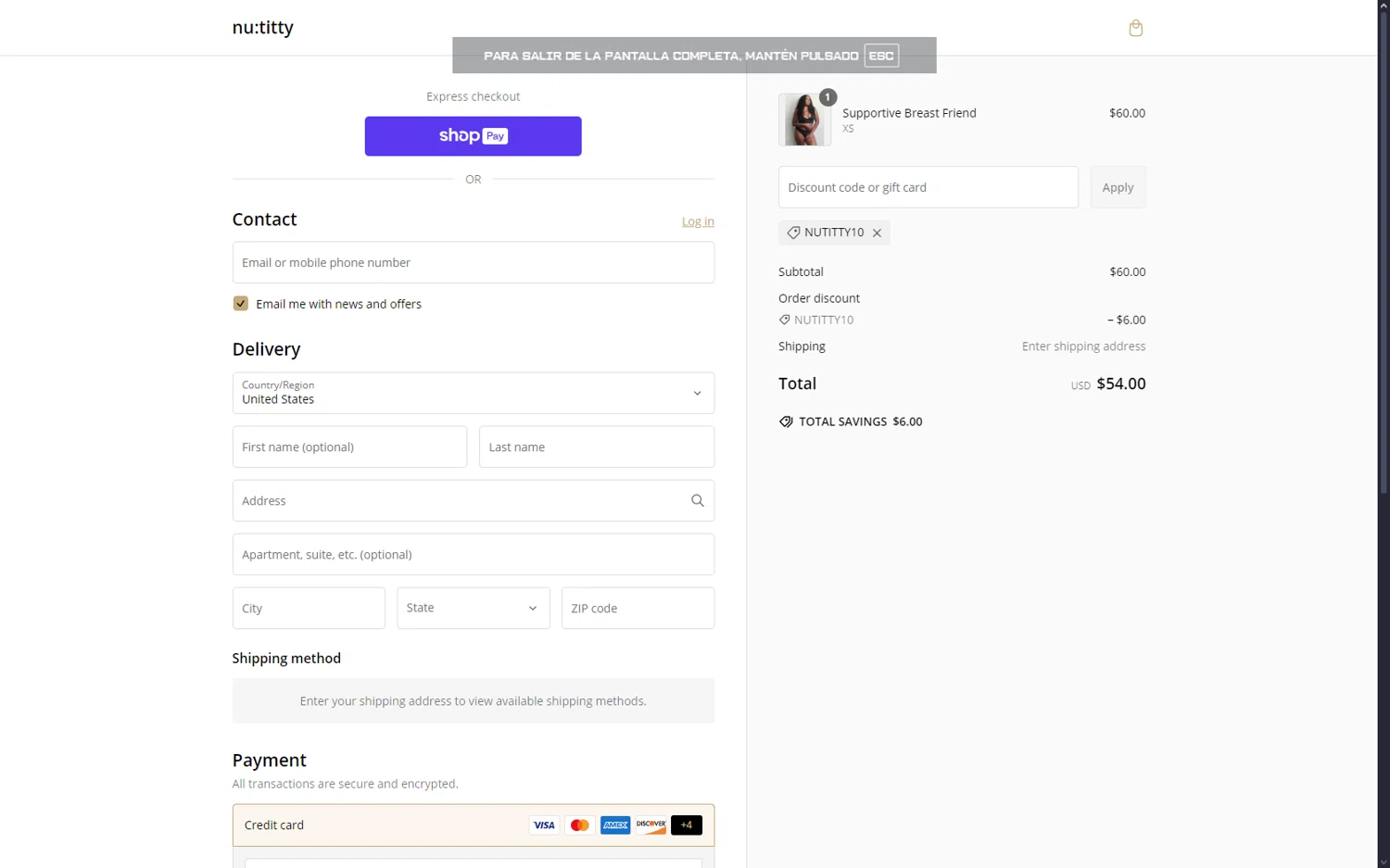Click the tag icon next to Order discount NUTITTY10

(x=784, y=320)
